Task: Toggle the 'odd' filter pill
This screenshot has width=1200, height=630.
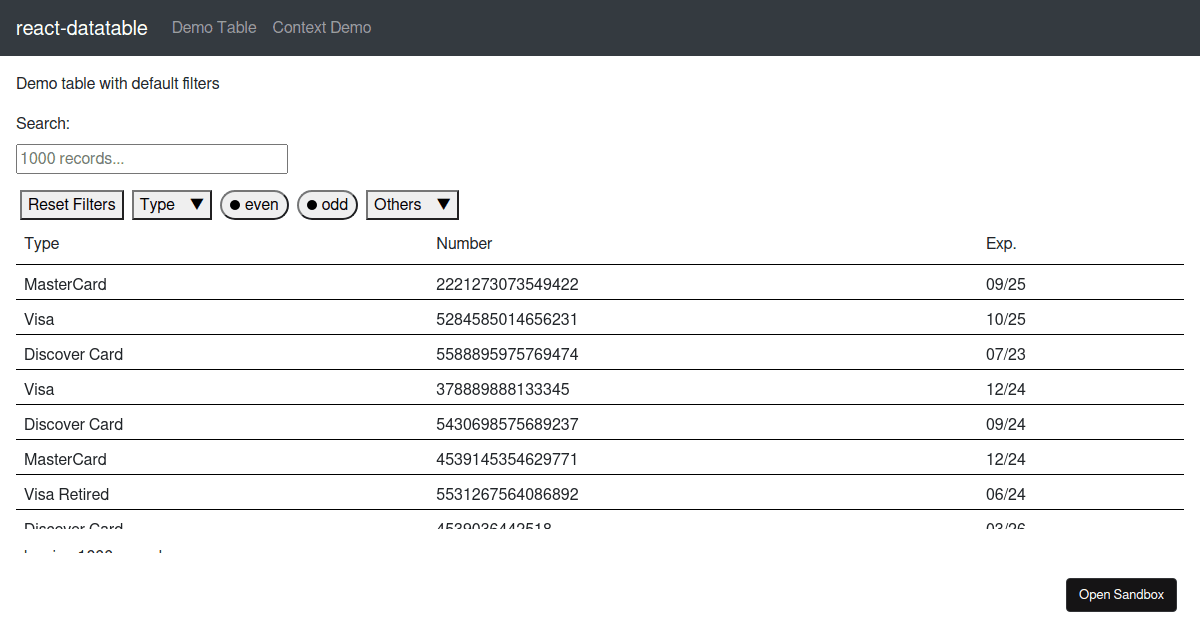Action: (x=327, y=204)
